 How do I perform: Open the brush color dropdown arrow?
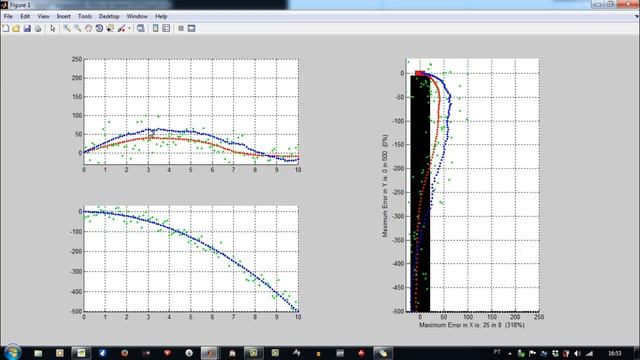[x=129, y=29]
